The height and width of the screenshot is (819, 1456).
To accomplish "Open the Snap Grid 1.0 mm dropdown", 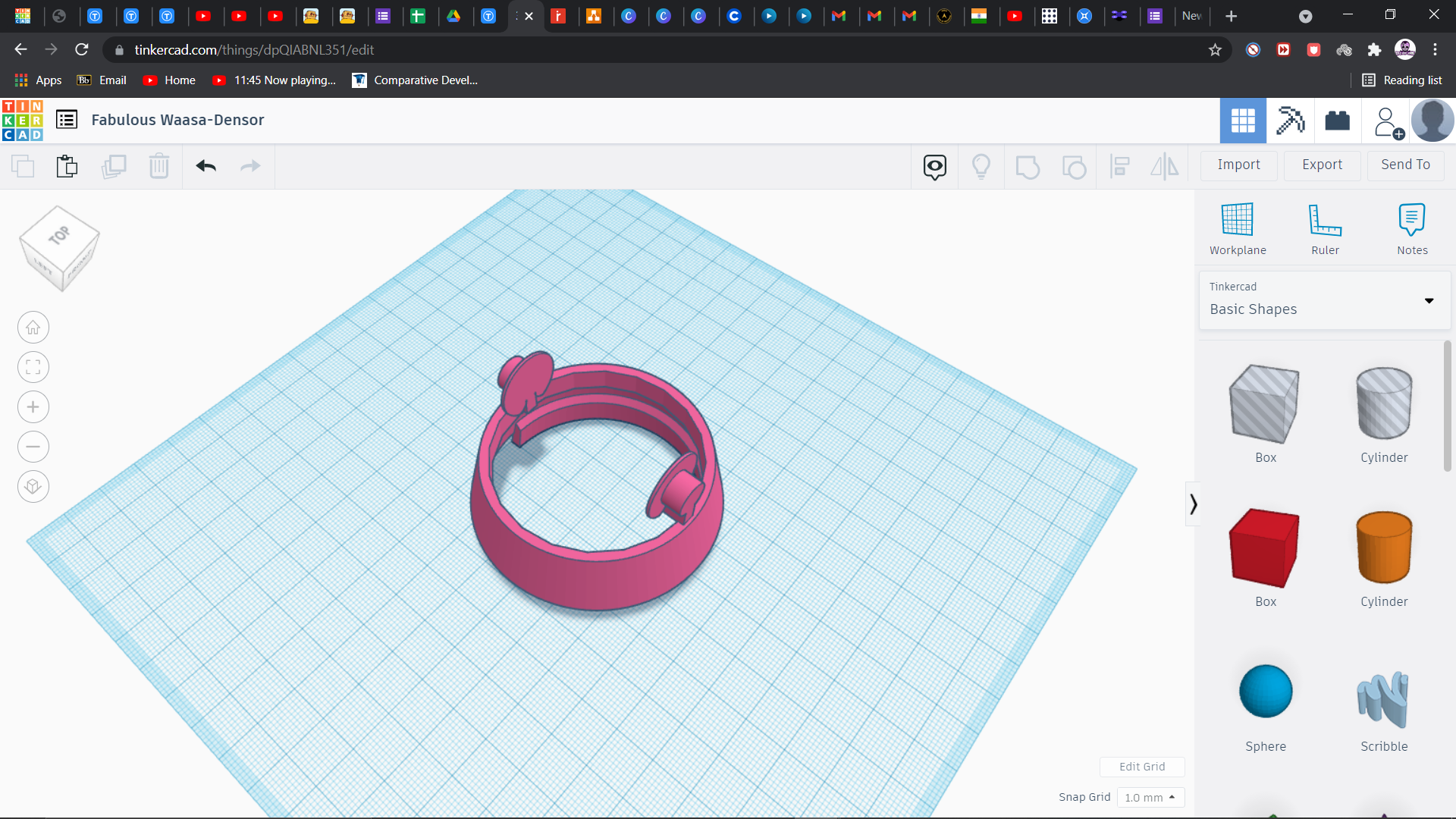I will (1150, 797).
